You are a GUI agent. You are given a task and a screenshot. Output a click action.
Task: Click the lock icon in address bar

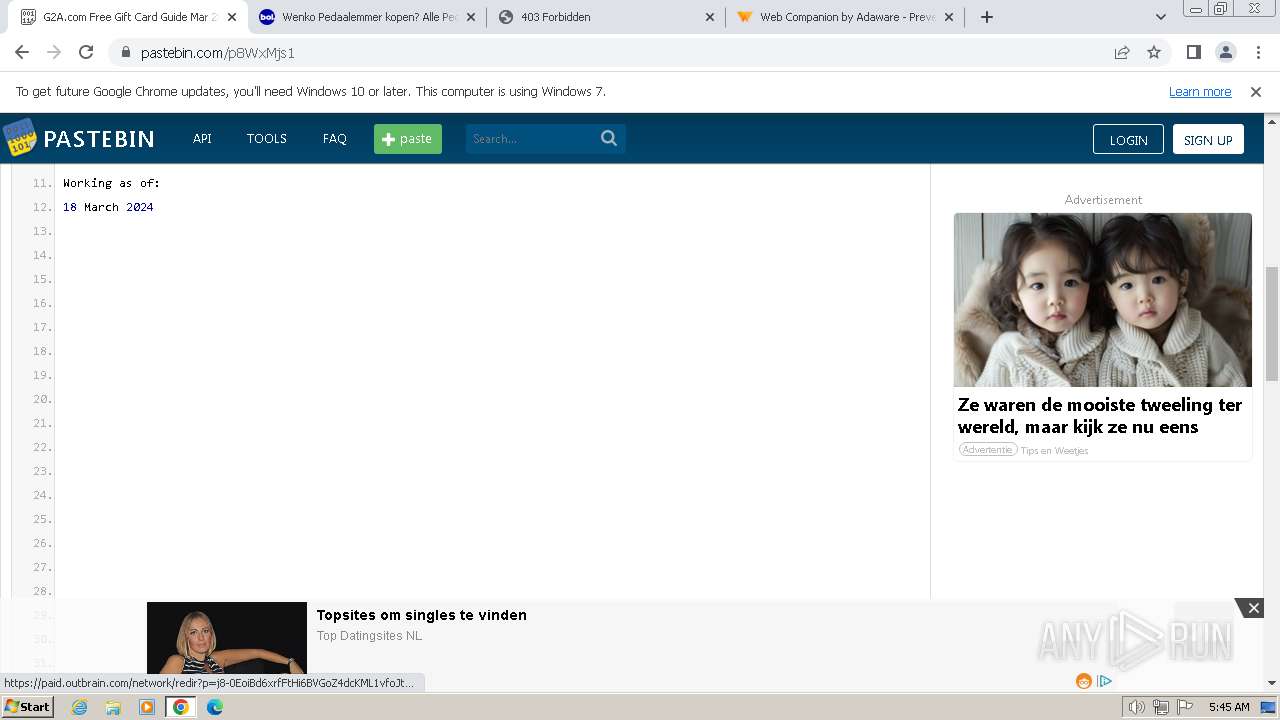pos(125,53)
